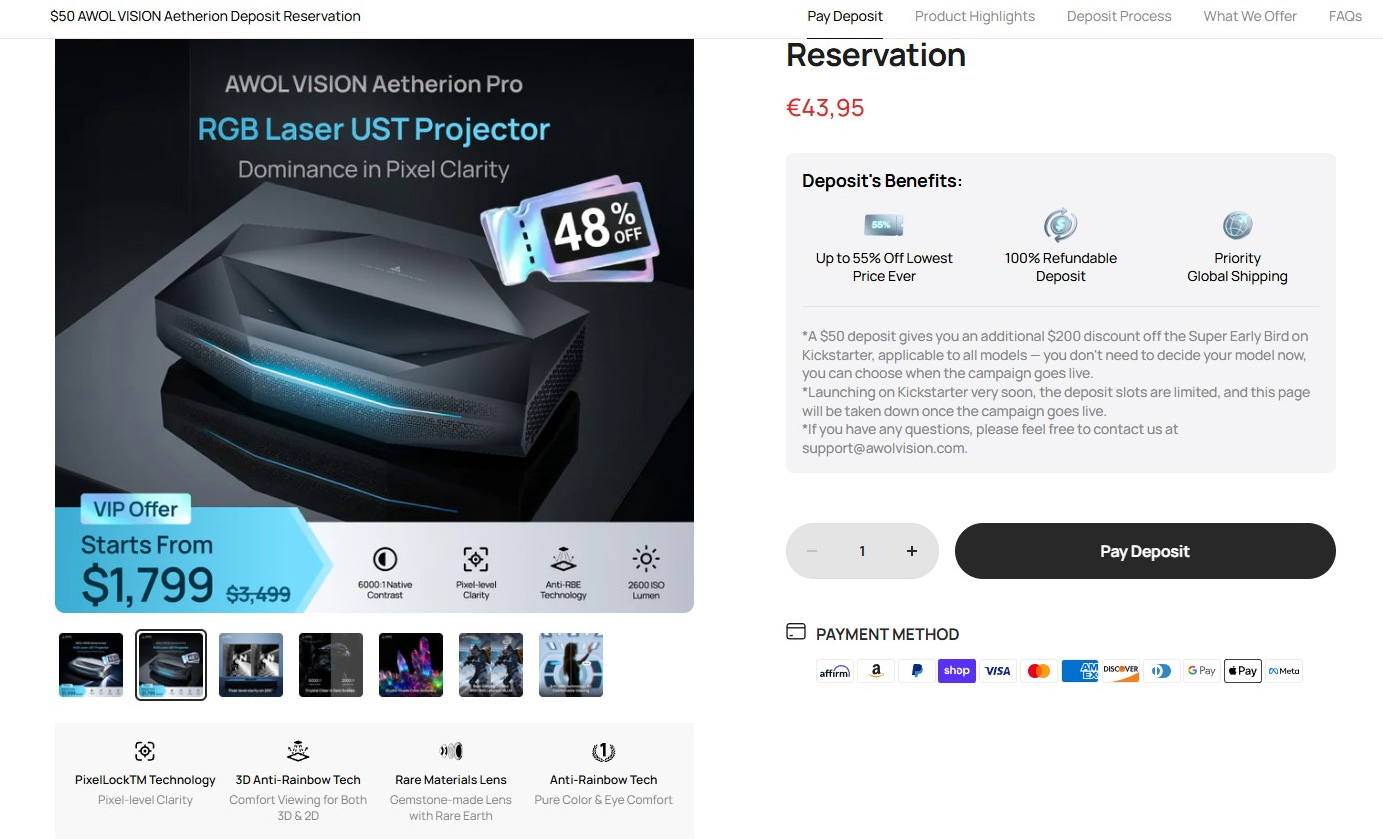Click the 100% Refundable Deposit icon
This screenshot has width=1383, height=839.
pyautogui.click(x=1060, y=225)
